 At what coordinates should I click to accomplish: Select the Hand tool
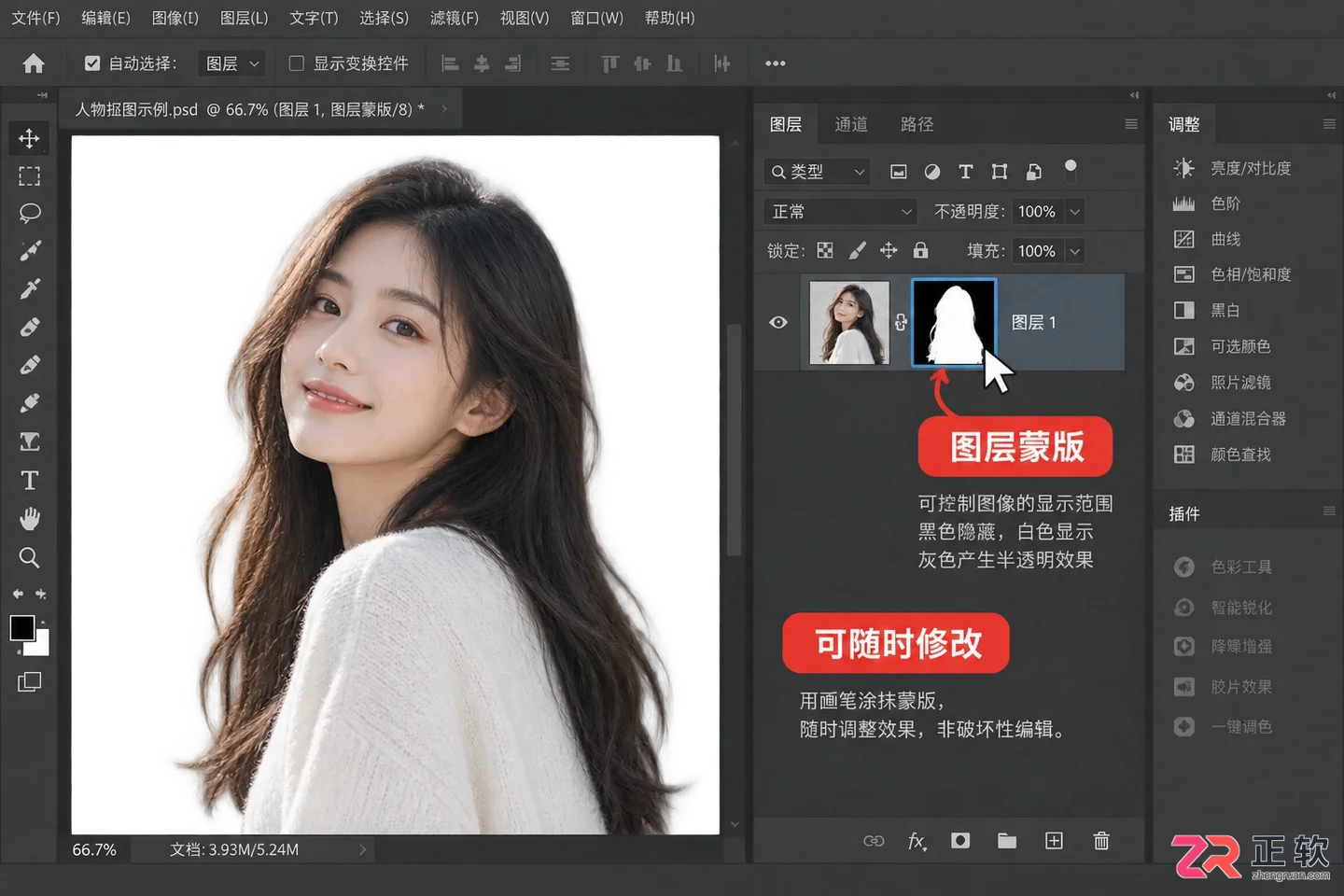(x=29, y=519)
